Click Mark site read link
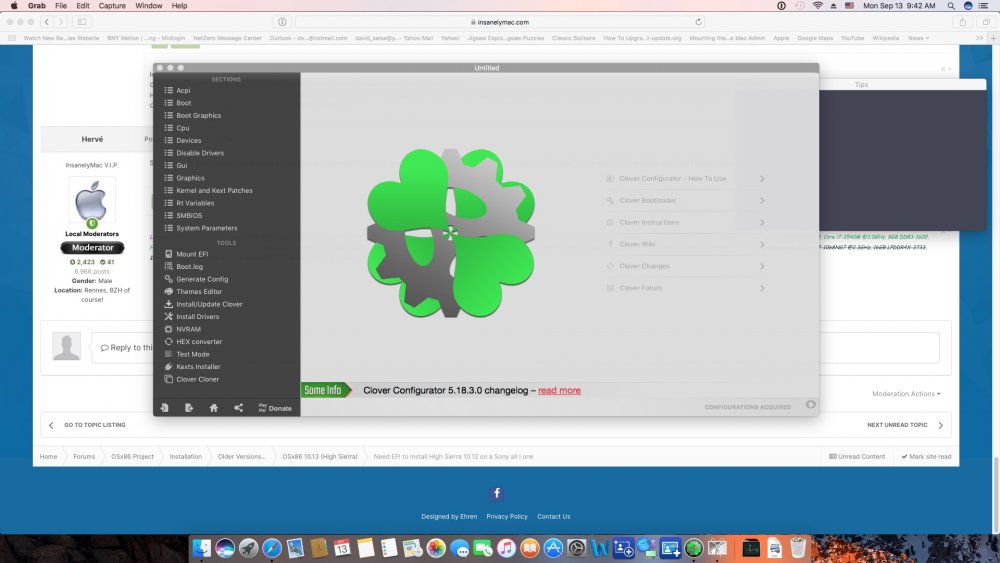 (x=926, y=457)
